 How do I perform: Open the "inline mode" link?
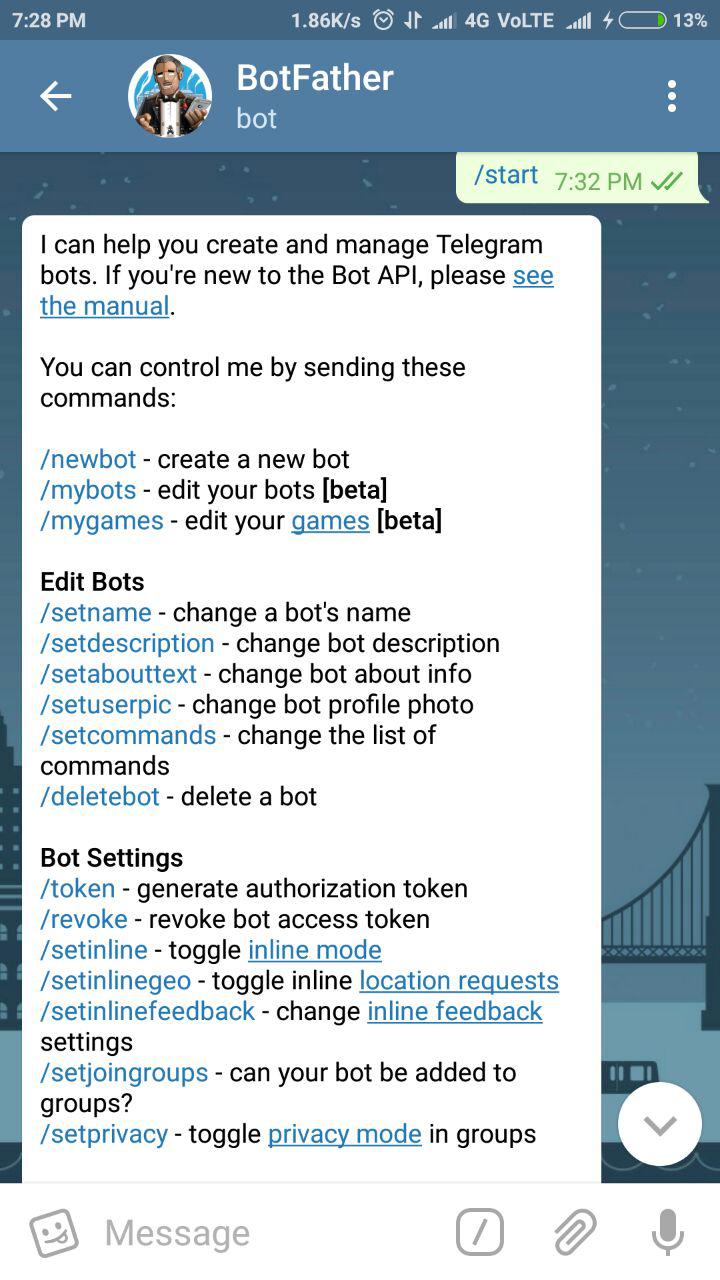[x=314, y=949]
